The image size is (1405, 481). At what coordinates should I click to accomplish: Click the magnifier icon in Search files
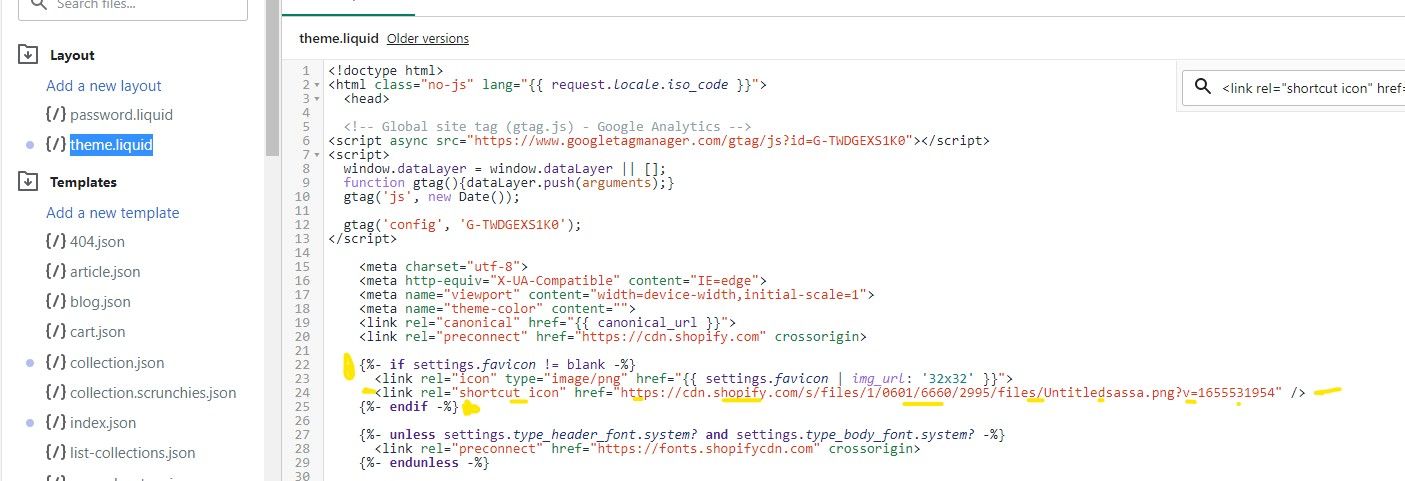37,4
